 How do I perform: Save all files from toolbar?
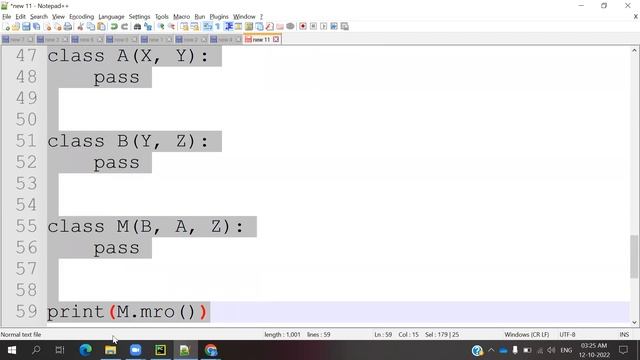click(x=36, y=27)
